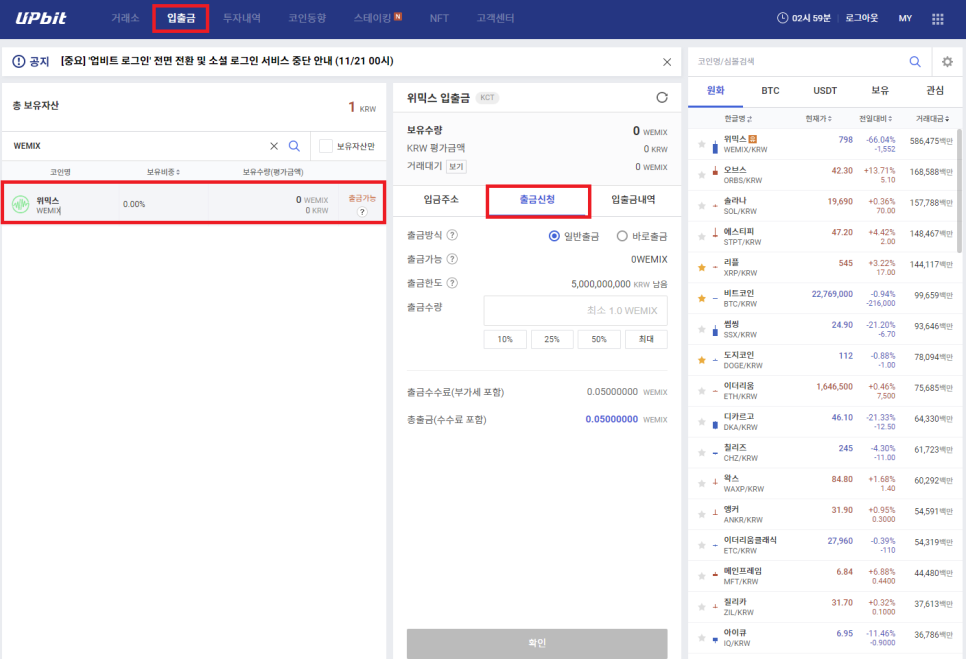
Task: Clear the WEMIX search text
Action: (x=274, y=146)
